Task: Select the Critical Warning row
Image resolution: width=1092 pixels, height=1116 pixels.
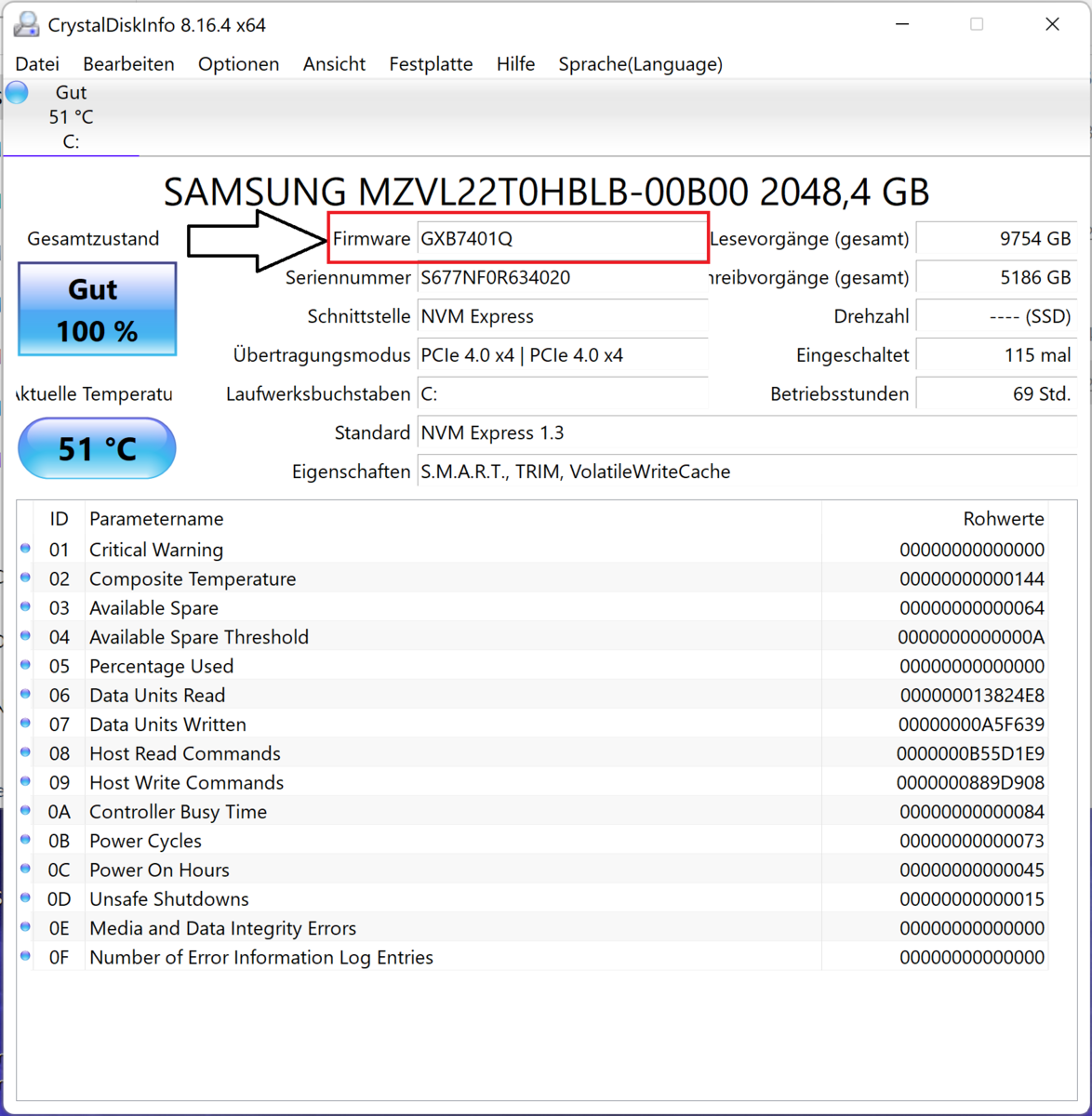Action: tap(532, 550)
